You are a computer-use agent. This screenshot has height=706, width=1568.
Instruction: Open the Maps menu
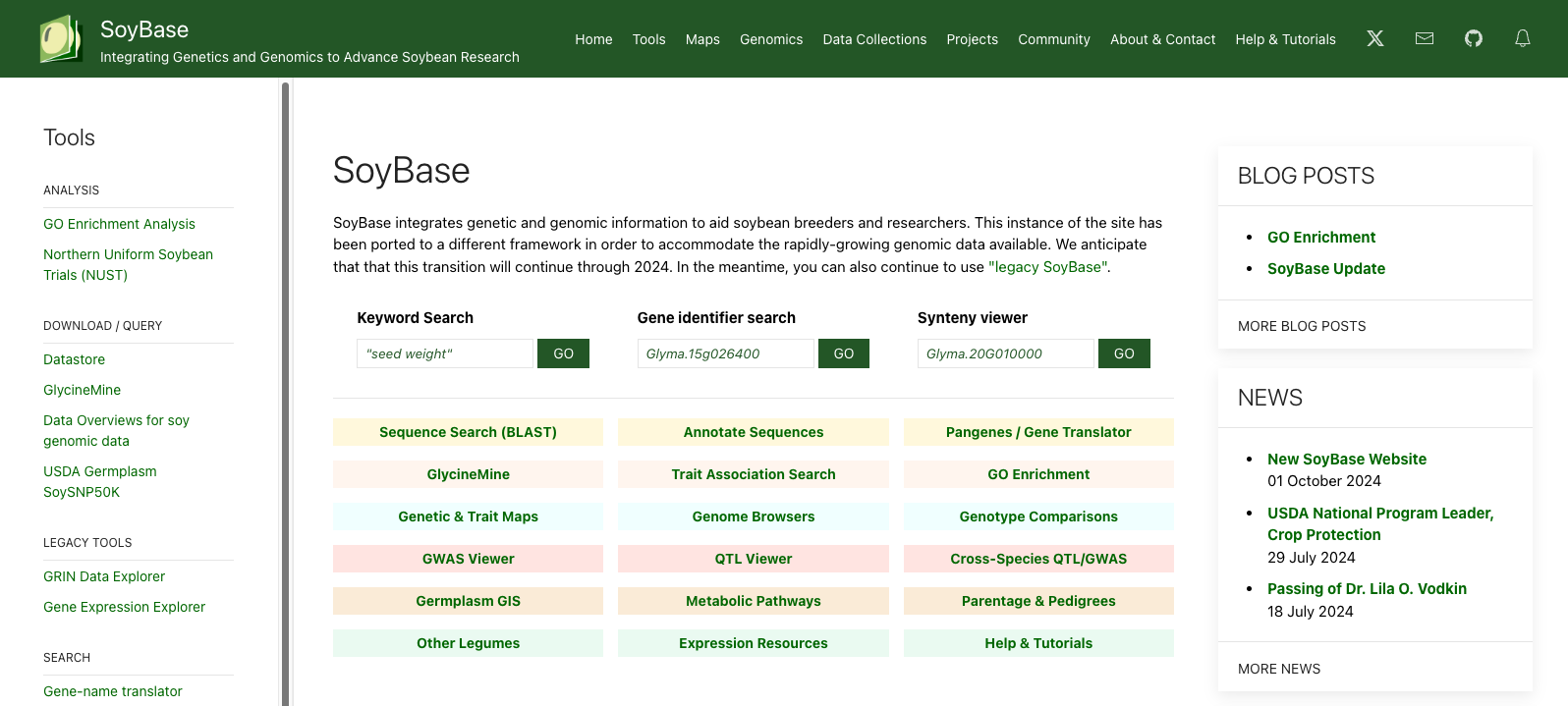[702, 39]
